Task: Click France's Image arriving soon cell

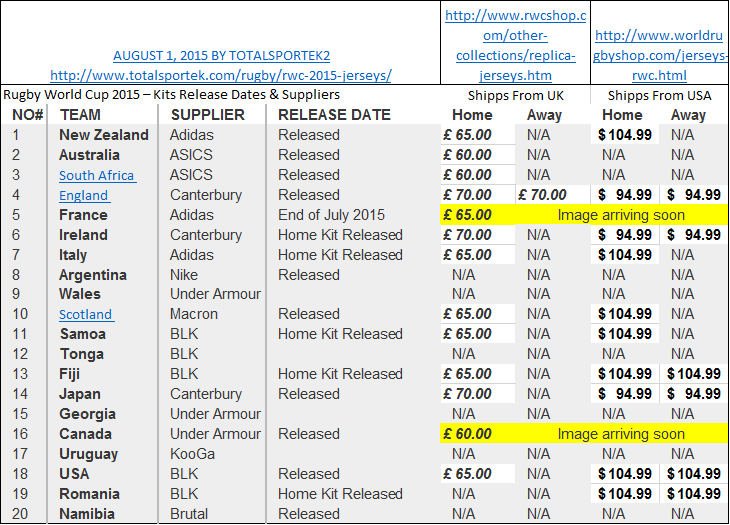Action: pos(621,215)
